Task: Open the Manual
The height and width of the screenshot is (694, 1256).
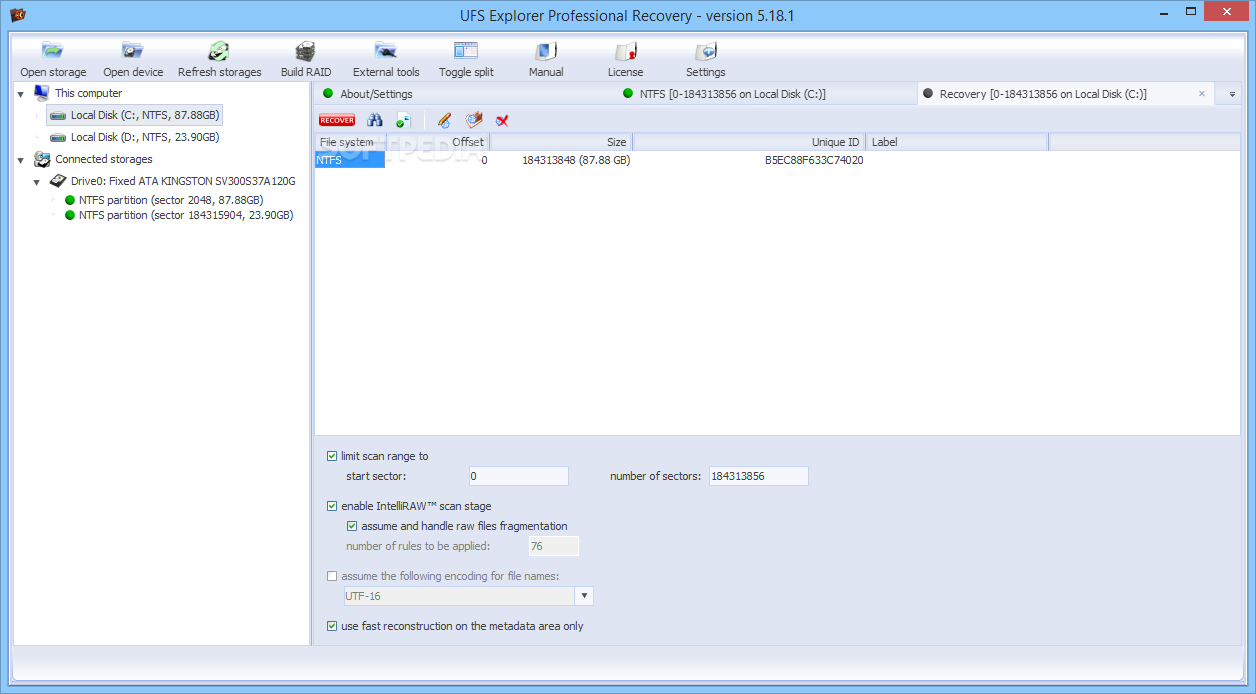Action: click(546, 59)
